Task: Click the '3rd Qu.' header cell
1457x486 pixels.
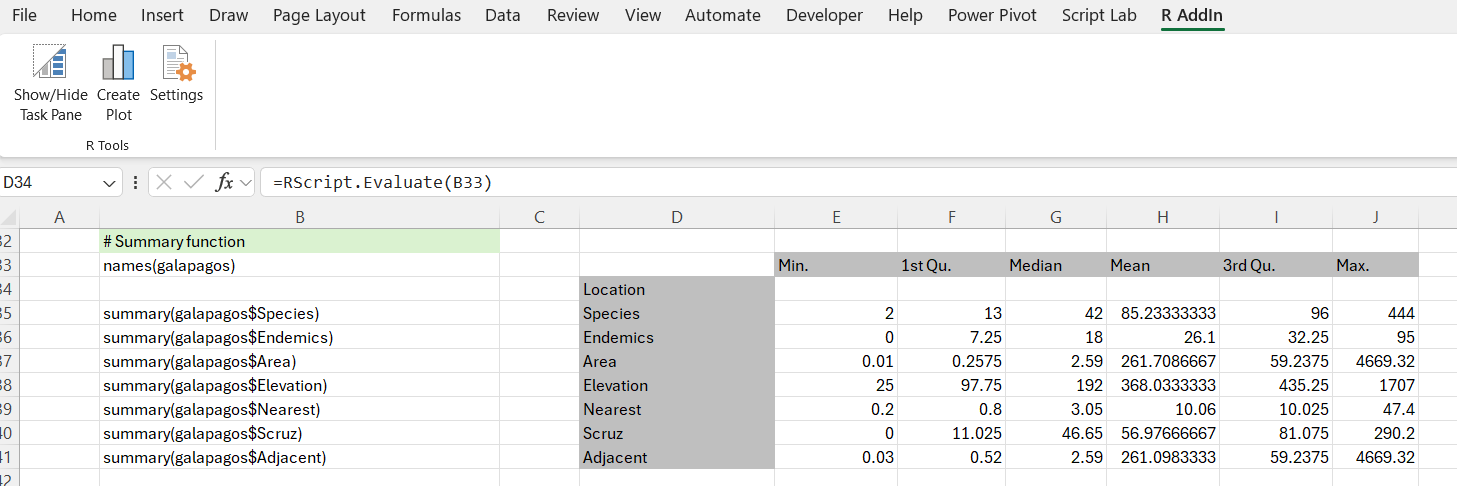Action: [1276, 265]
